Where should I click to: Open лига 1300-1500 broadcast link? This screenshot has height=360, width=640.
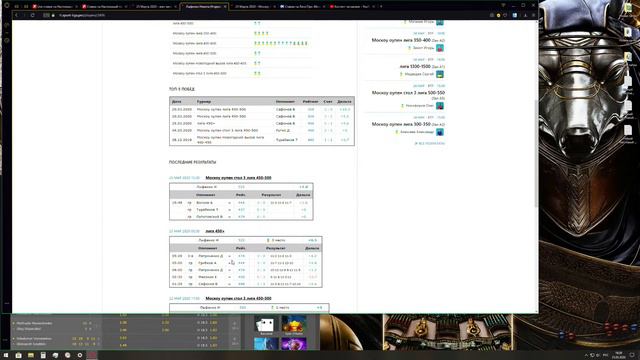coord(415,66)
